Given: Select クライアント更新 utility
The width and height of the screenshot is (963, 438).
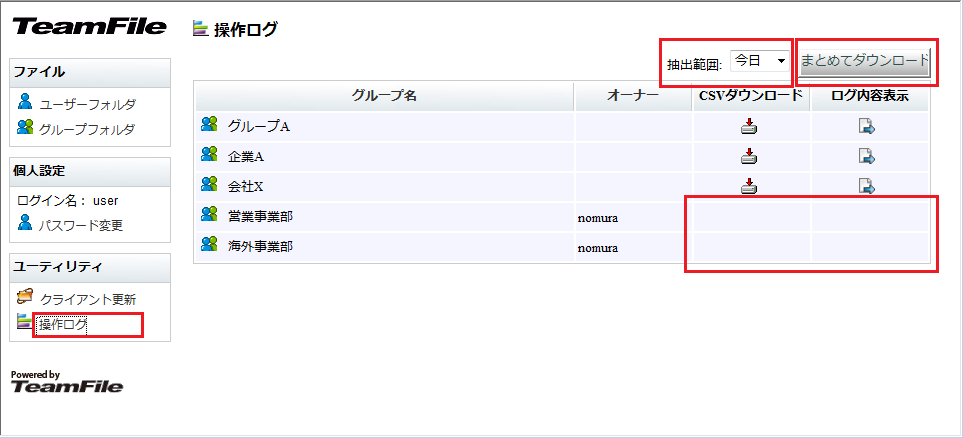Looking at the screenshot, I should 87,298.
